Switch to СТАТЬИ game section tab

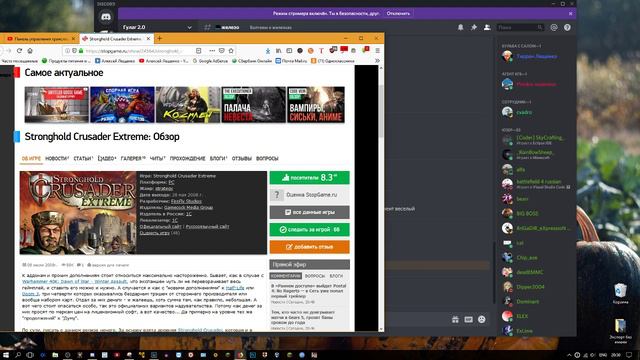coord(83,158)
